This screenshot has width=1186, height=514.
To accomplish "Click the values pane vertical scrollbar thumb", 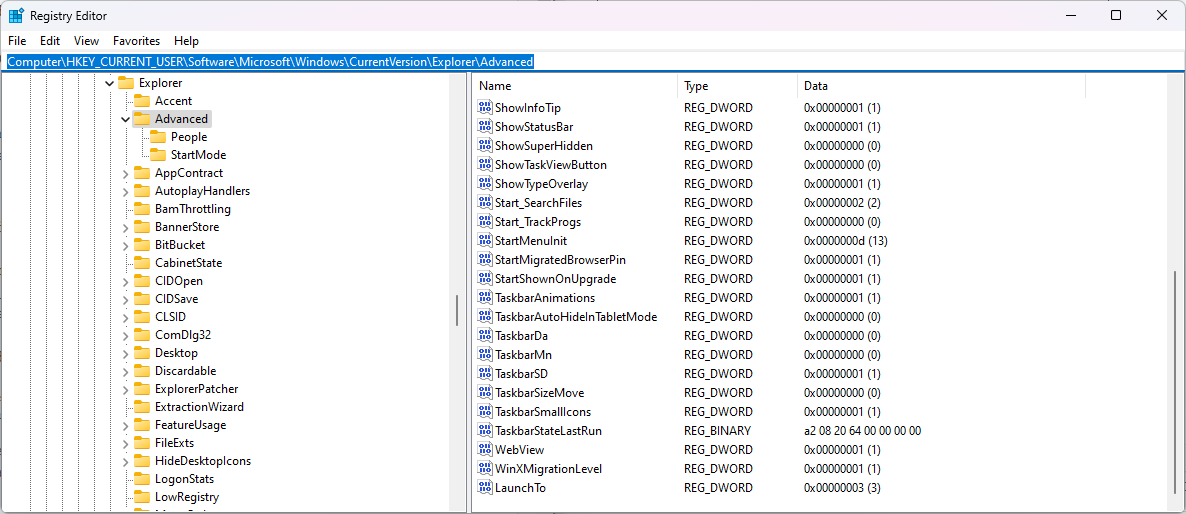I will [x=1175, y=383].
